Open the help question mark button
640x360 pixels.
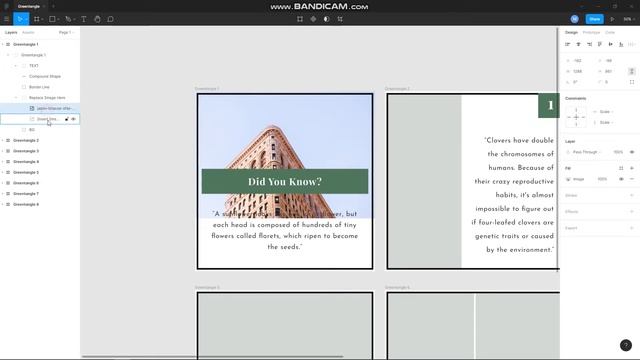(626, 345)
